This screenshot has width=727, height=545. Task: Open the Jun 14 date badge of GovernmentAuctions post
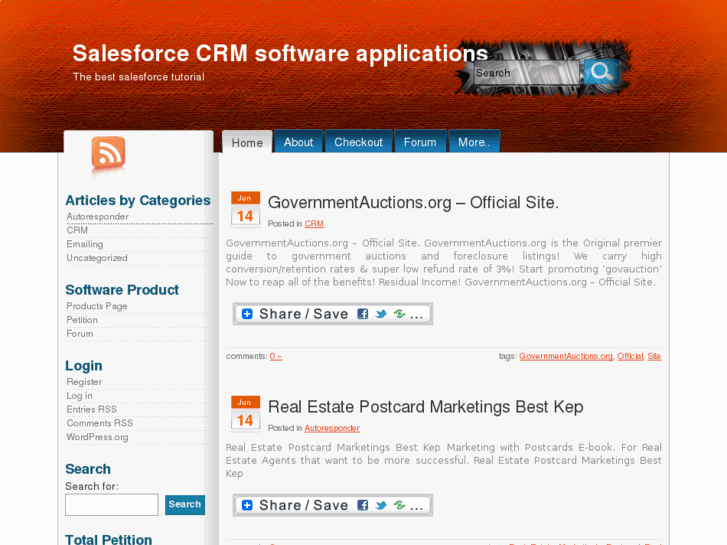tap(245, 209)
